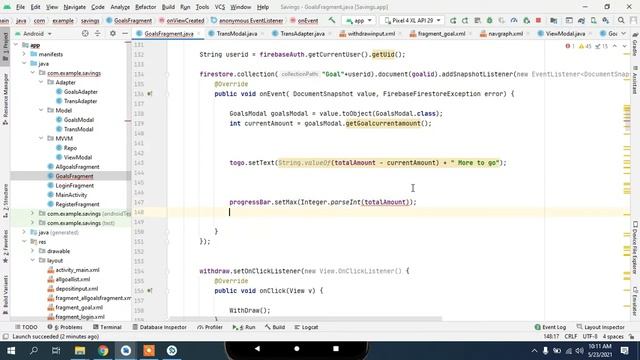Expand the drawable folder
This screenshot has height=360, width=640.
click(x=33, y=251)
